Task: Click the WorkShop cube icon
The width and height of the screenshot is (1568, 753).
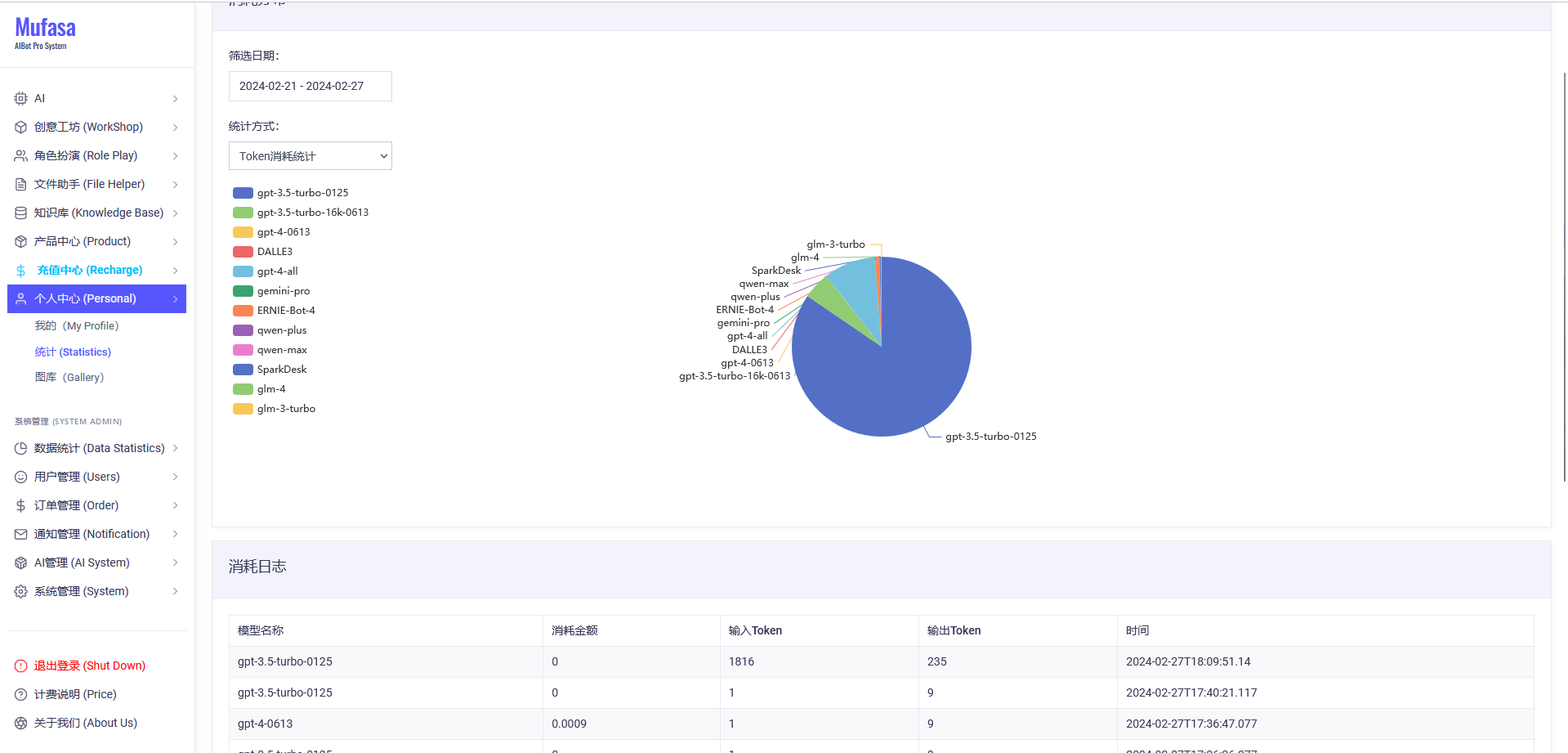Action: (21, 128)
